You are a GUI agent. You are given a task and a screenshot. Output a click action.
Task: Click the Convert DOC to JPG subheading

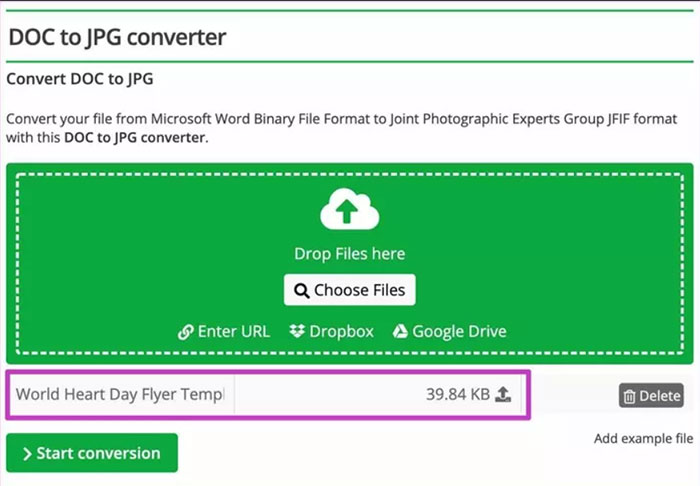(80, 79)
